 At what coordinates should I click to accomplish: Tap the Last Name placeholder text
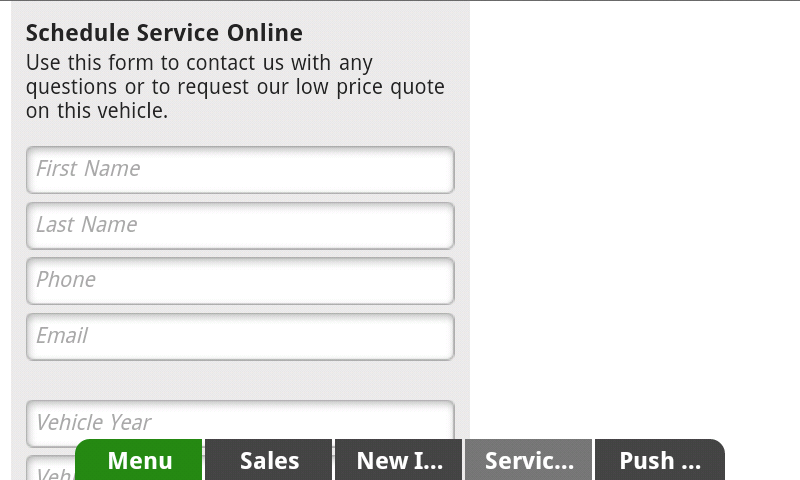tap(87, 224)
